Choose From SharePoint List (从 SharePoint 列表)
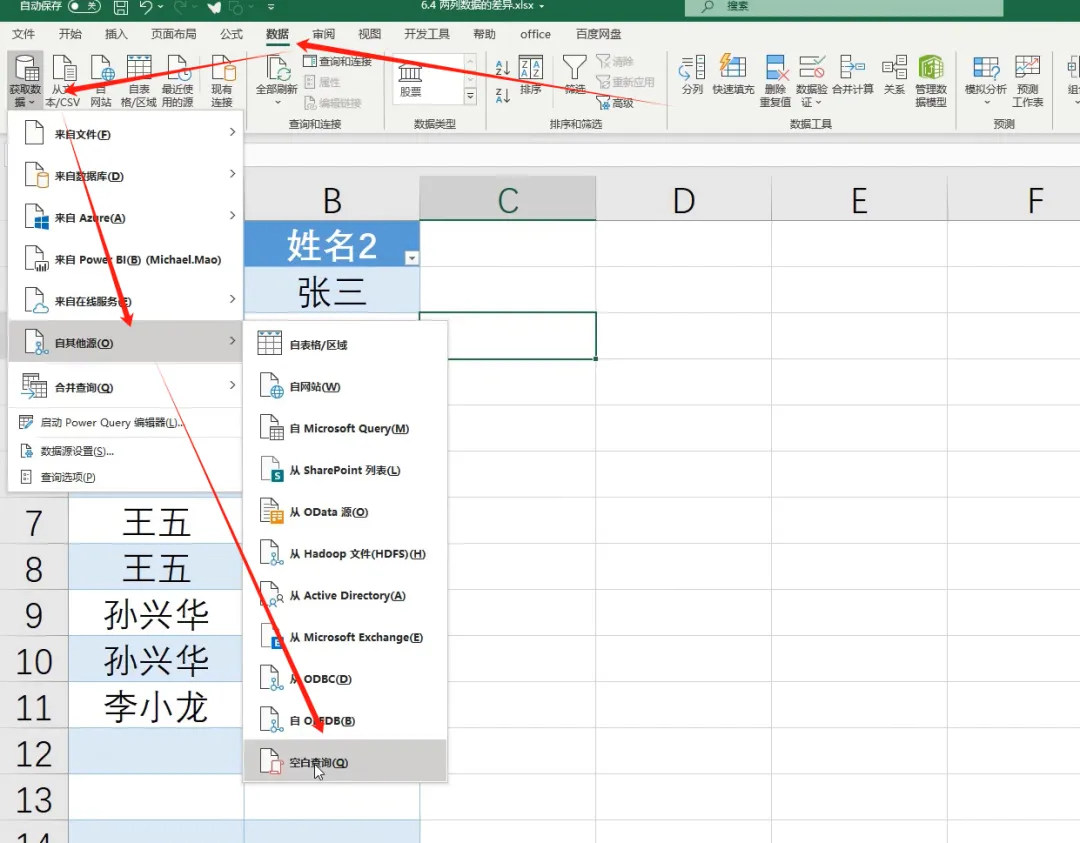 pos(345,470)
